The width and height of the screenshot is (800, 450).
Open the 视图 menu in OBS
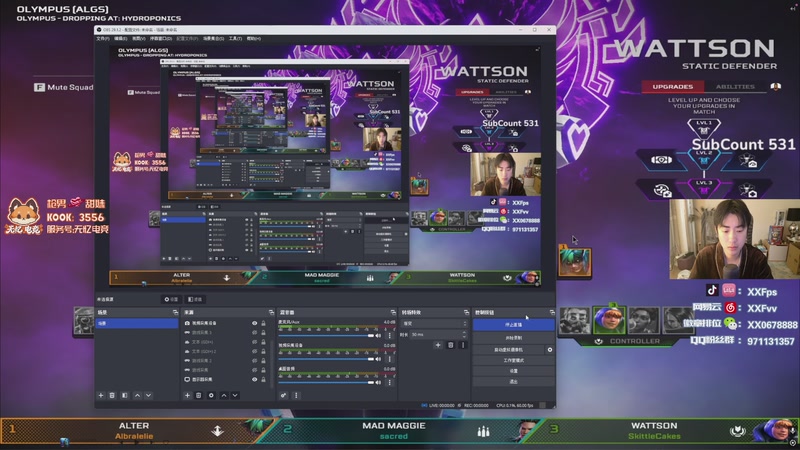coord(139,39)
